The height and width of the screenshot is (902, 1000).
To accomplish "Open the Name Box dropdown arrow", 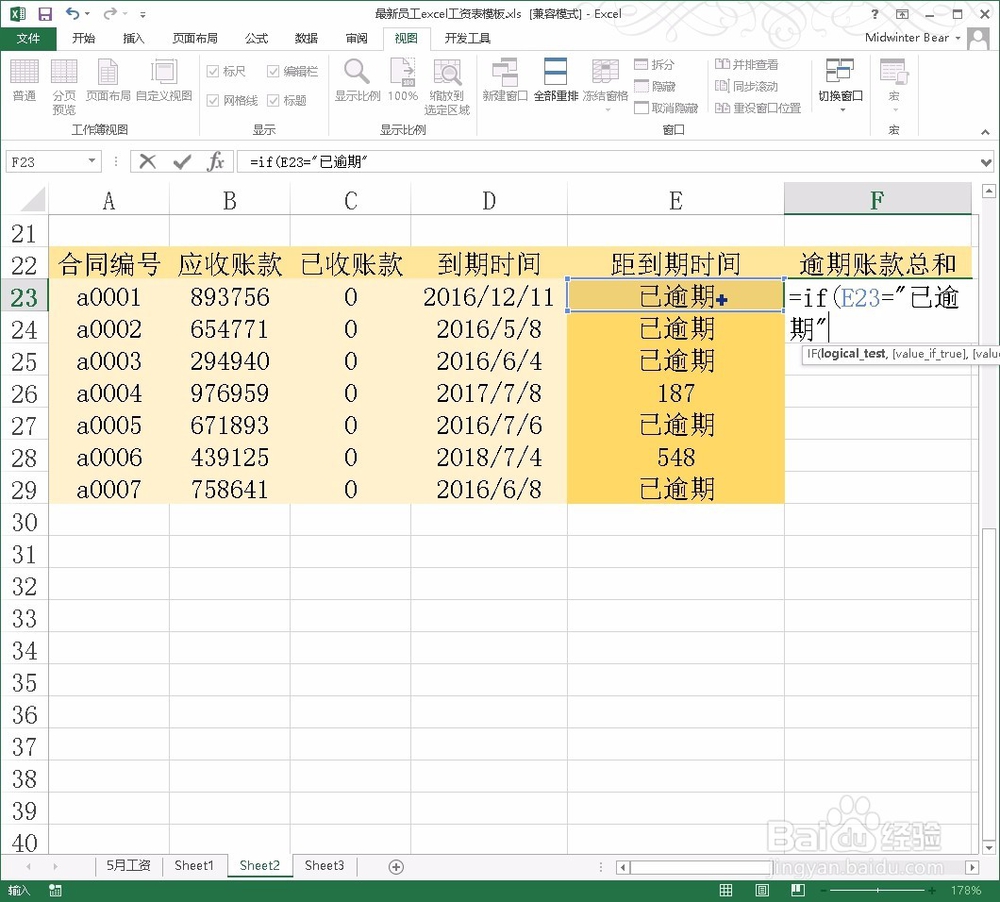I will tap(92, 161).
